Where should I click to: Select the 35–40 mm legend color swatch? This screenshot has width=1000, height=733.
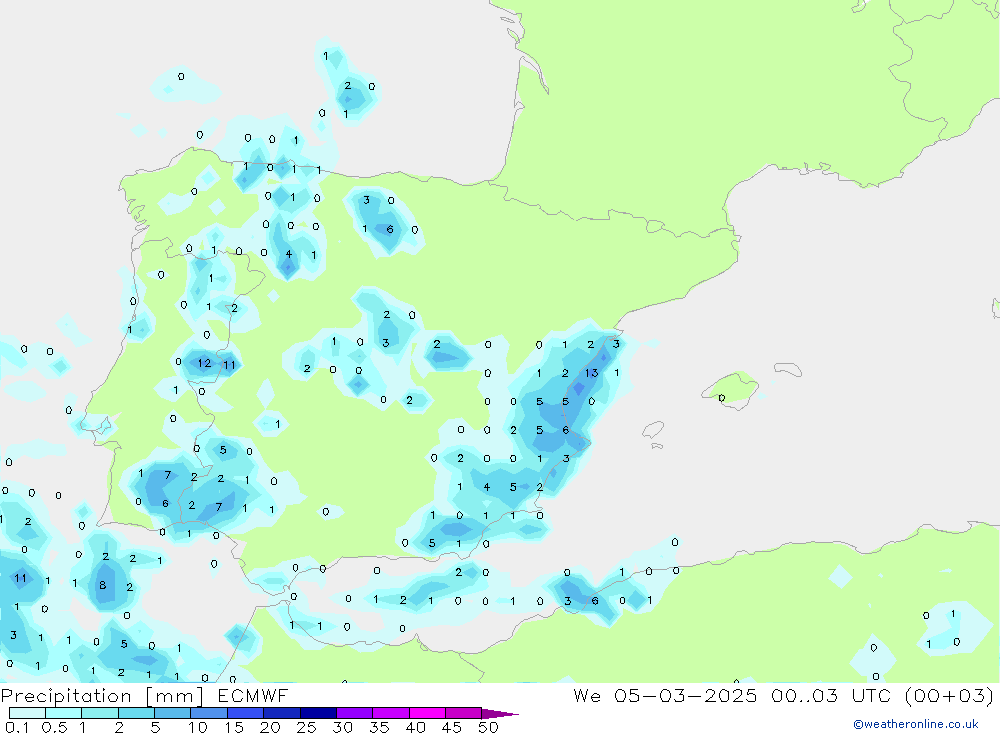(391, 713)
